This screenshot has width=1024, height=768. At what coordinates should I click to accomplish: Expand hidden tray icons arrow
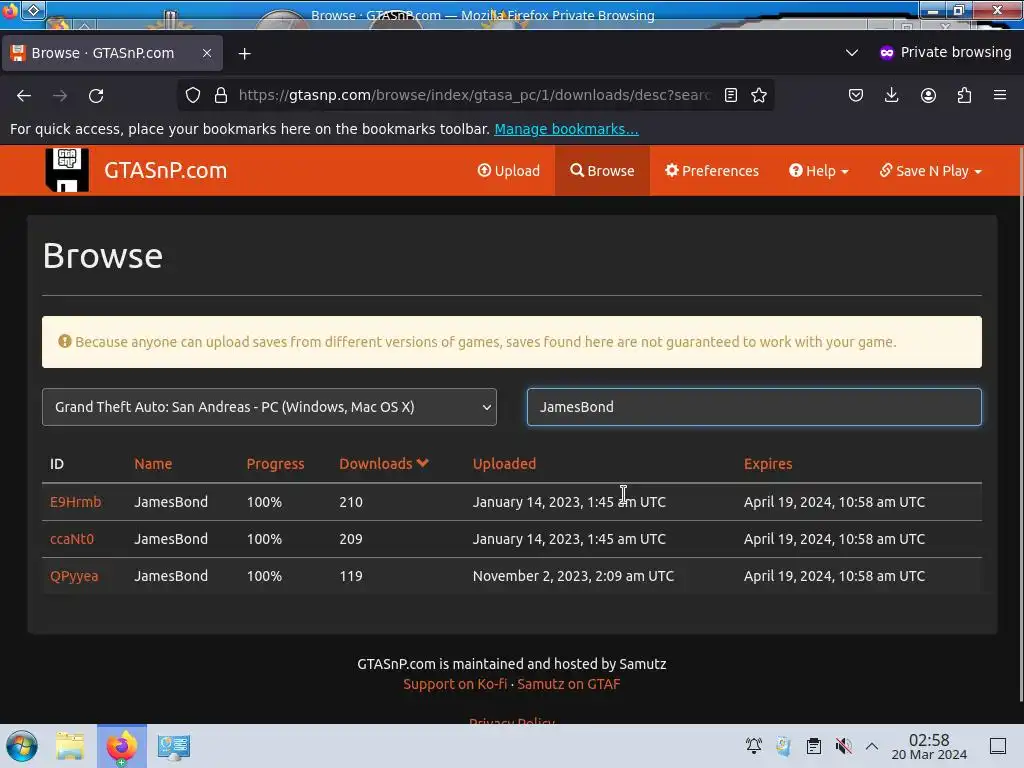click(872, 746)
